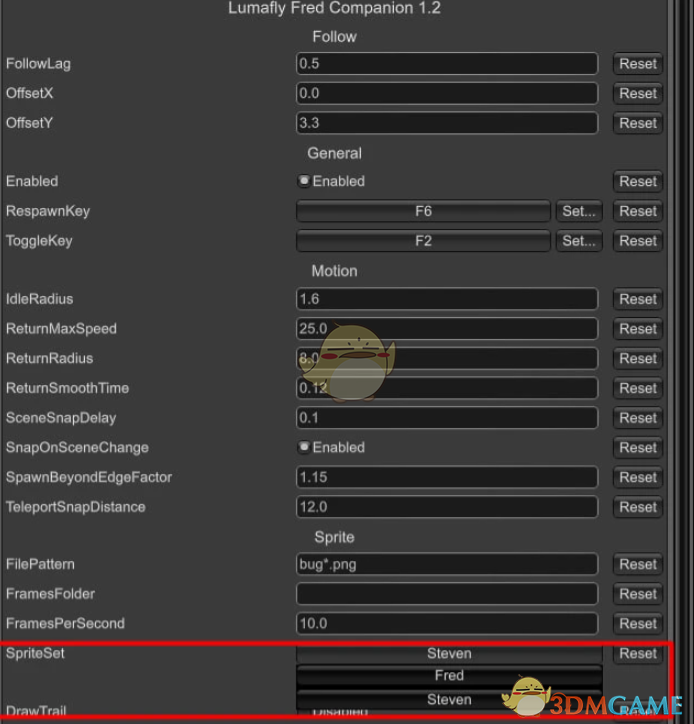Click the ReturnSmoothTime input field
The height and width of the screenshot is (724, 694).
pyautogui.click(x=447, y=388)
